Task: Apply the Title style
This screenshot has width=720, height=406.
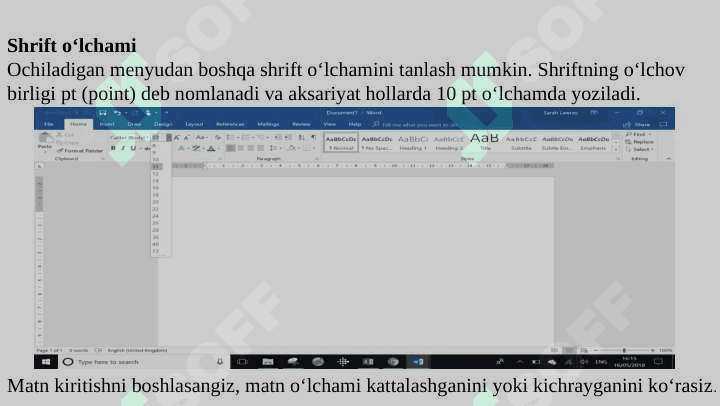Action: (x=485, y=143)
